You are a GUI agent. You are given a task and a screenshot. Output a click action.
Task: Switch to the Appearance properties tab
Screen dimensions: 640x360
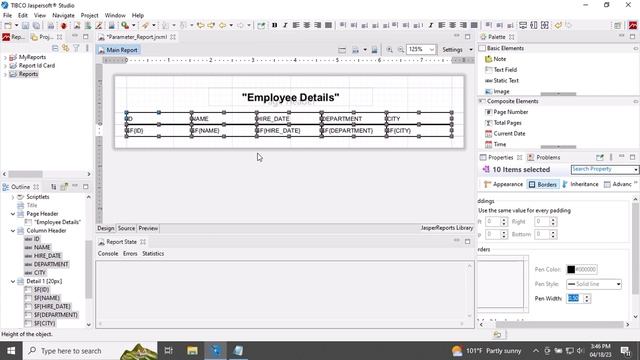tap(503, 184)
